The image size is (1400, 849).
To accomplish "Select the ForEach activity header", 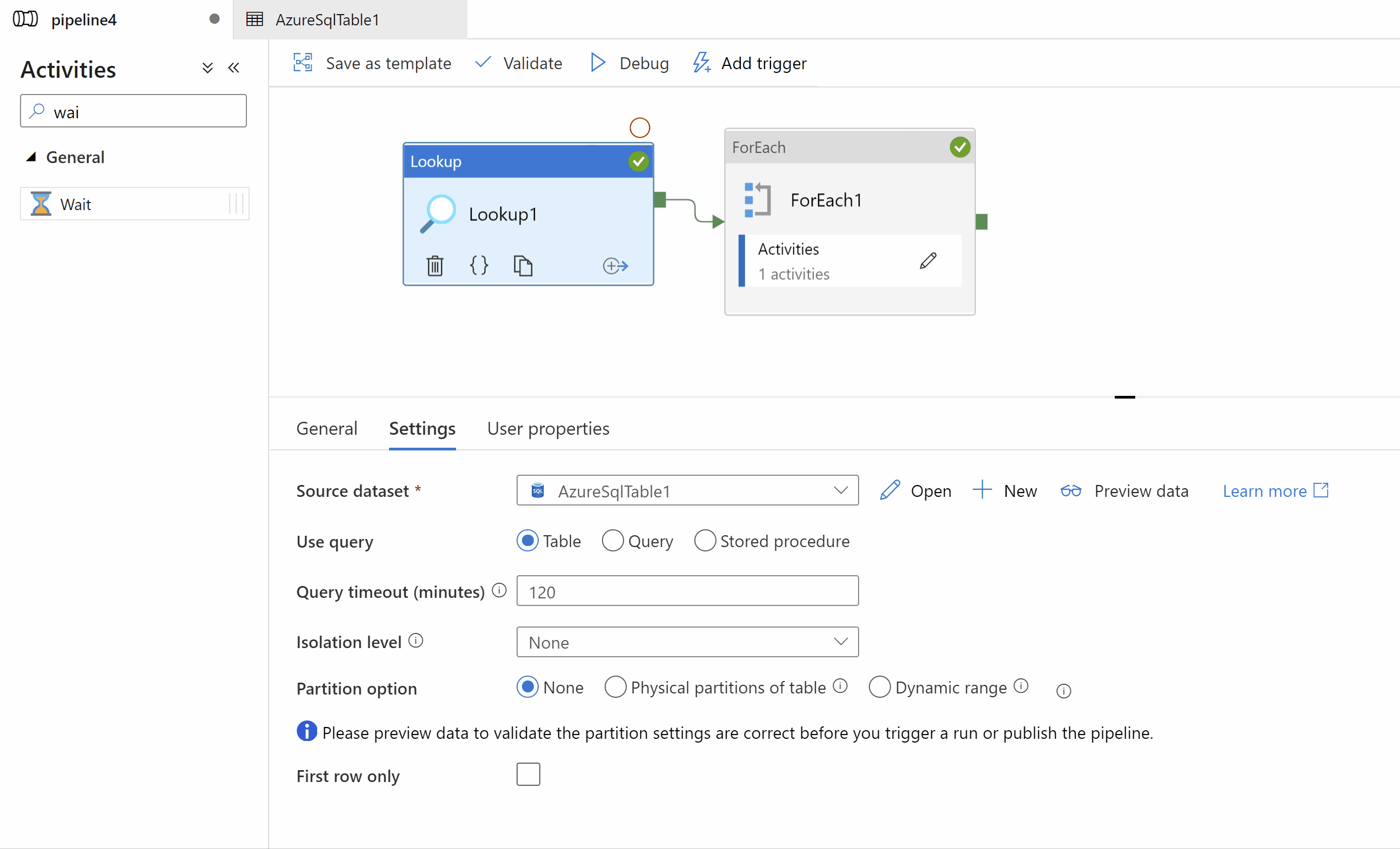I will (x=850, y=147).
